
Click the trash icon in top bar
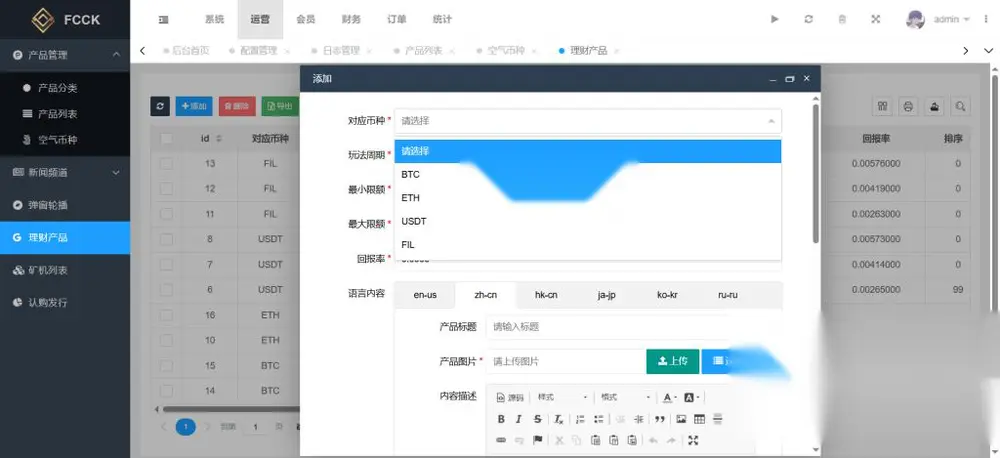point(842,19)
